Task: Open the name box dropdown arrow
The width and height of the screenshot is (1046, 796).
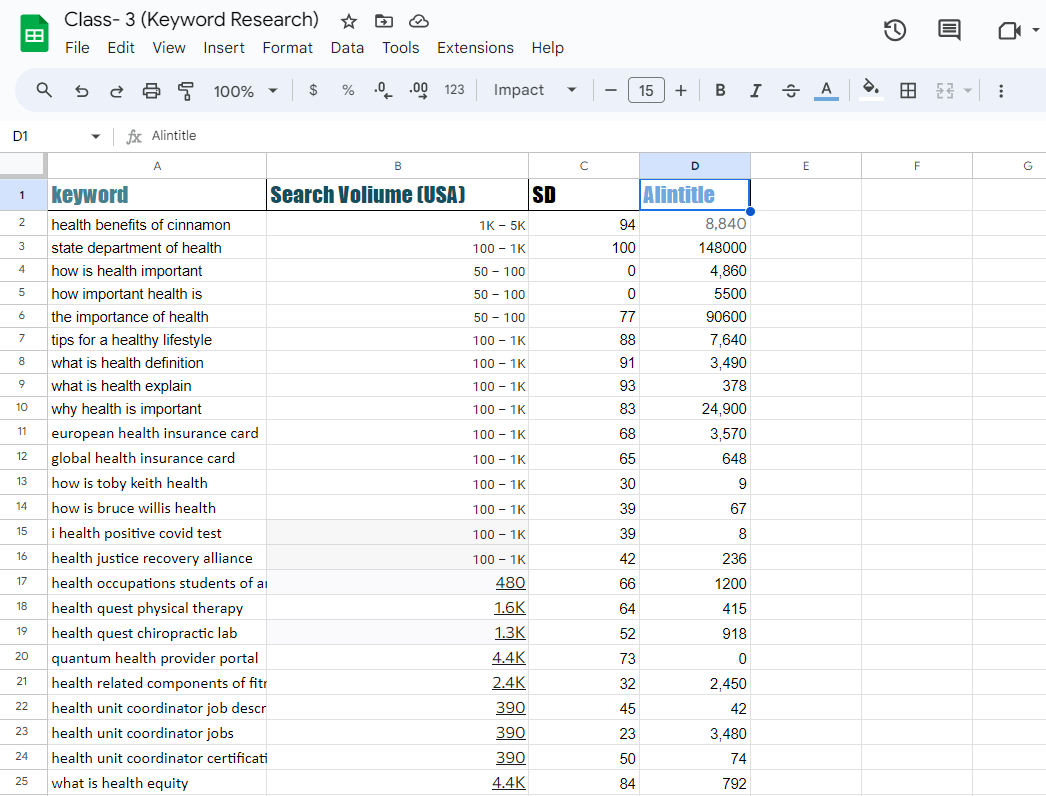Action: click(x=96, y=136)
